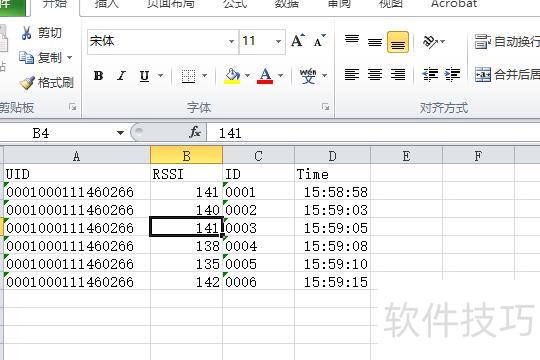Viewport: 540px width, 360px height.
Task: Open clipboard group dialog launcher
Action: [x=72, y=107]
